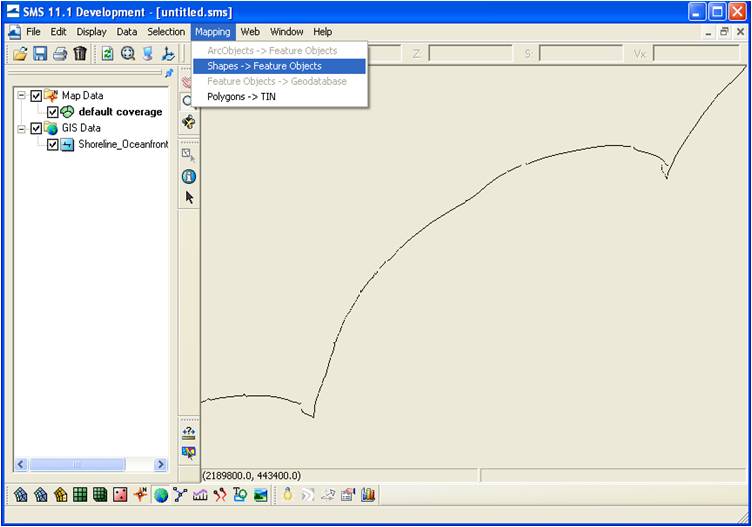The height and width of the screenshot is (527, 752).
Task: Print with the printer toolbar icon
Action: pyautogui.click(x=60, y=54)
